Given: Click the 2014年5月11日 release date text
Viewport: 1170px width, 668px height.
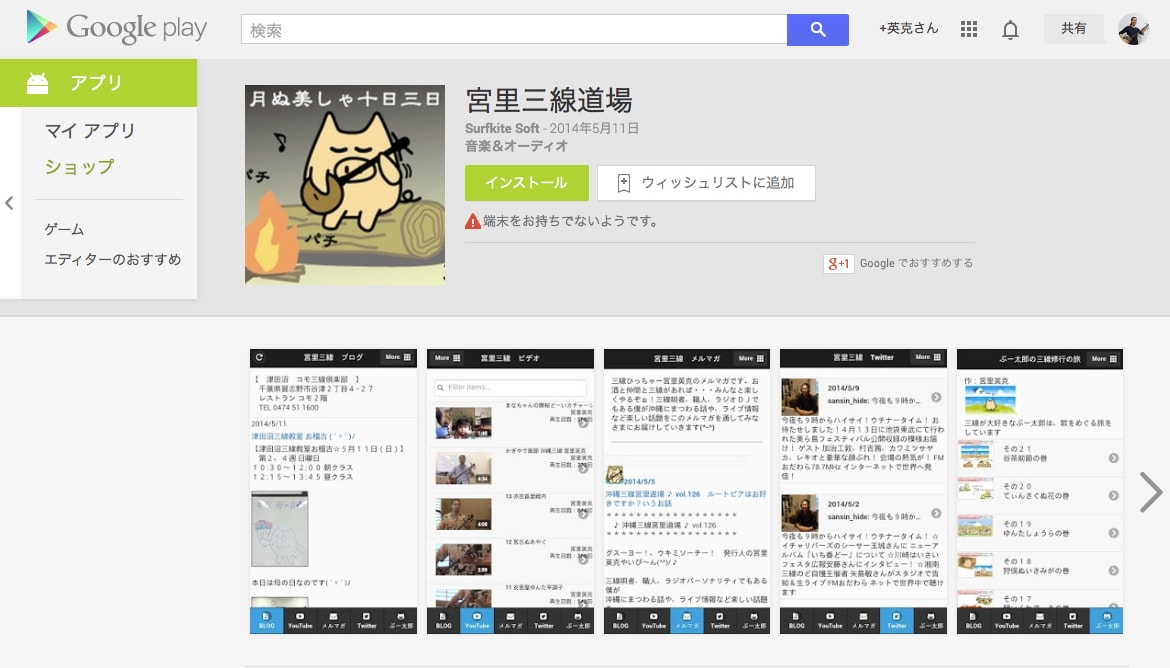Looking at the screenshot, I should (594, 128).
